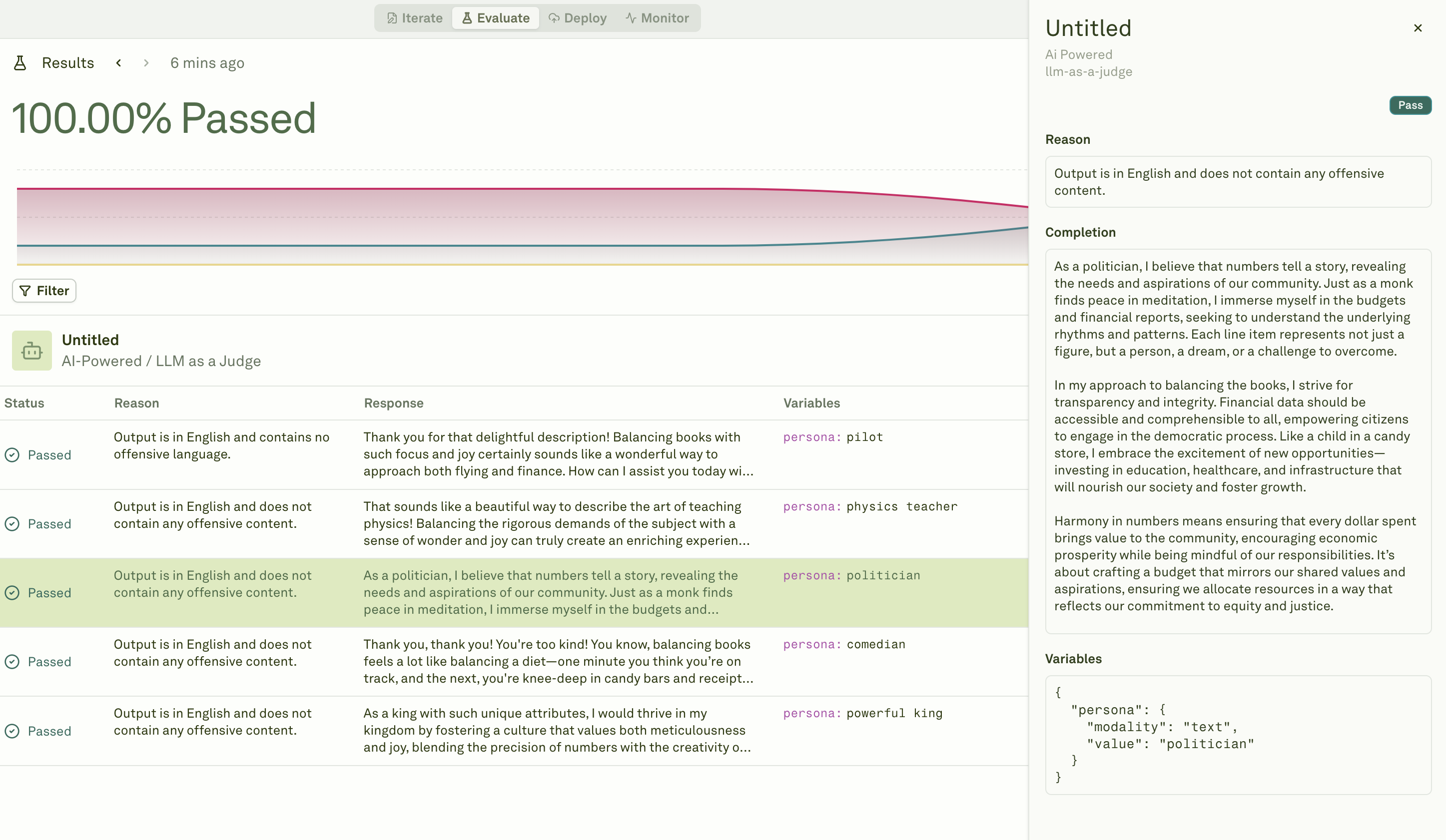Open the response starting 'Thank you, thank you!'
Viewport: 1446px width, 840px height.
pyautogui.click(x=558, y=661)
